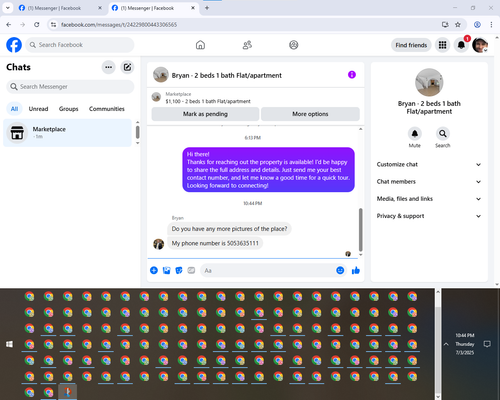Focus the Search Facebook field
The width and height of the screenshot is (500, 400).
pyautogui.click(x=80, y=45)
